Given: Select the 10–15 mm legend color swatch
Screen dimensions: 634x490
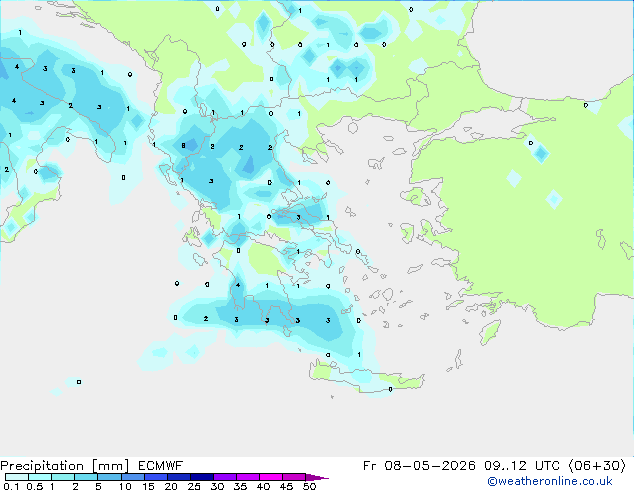Looking at the screenshot, I should click(132, 477).
